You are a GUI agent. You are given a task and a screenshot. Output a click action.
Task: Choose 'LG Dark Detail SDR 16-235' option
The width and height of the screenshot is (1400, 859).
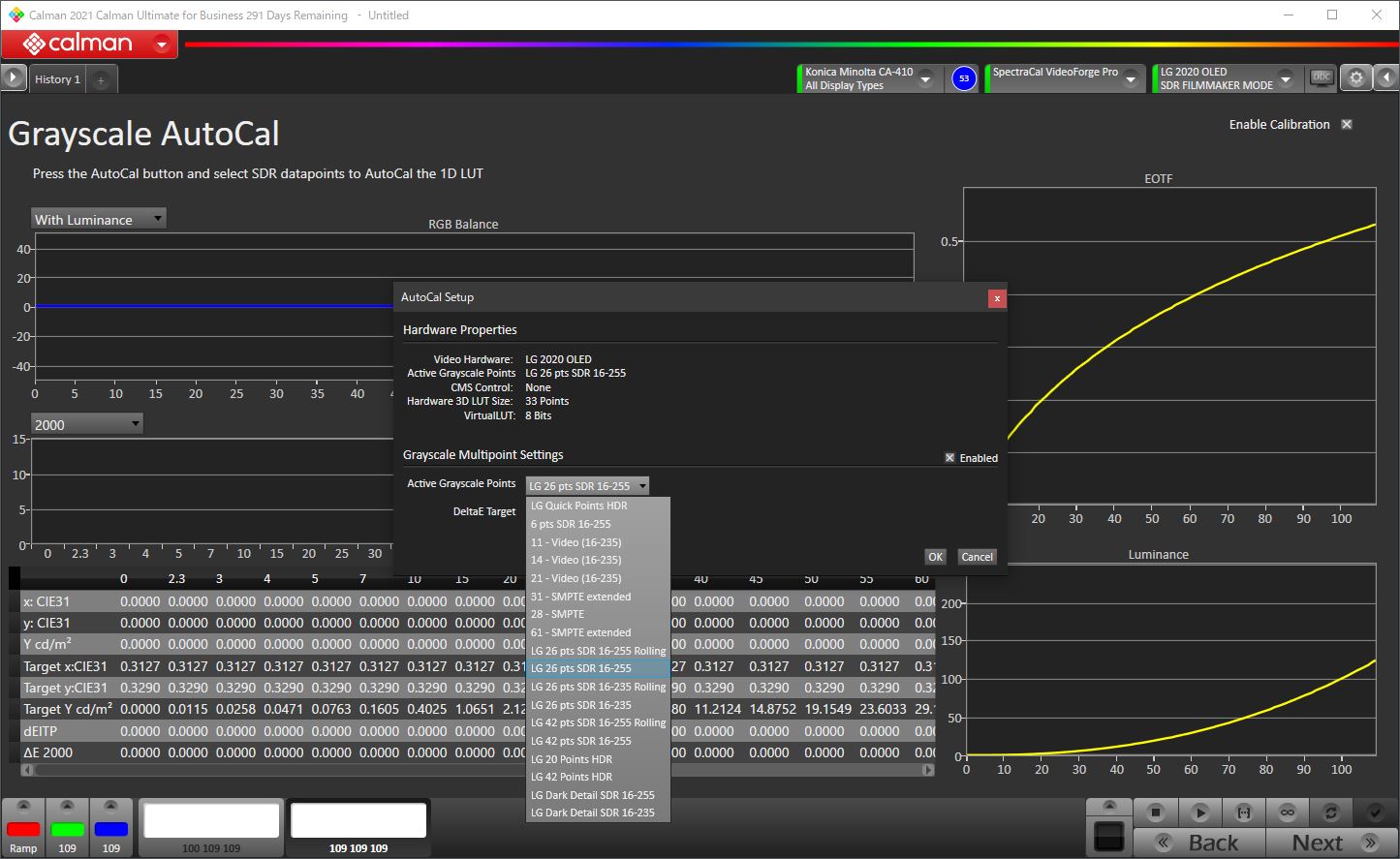[592, 813]
